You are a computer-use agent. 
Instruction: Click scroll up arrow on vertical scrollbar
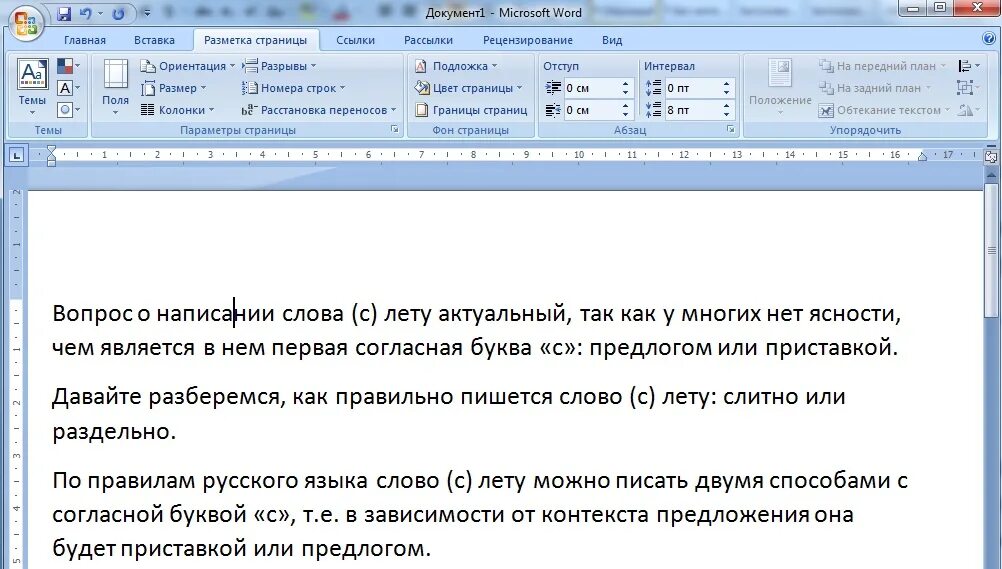tap(991, 175)
